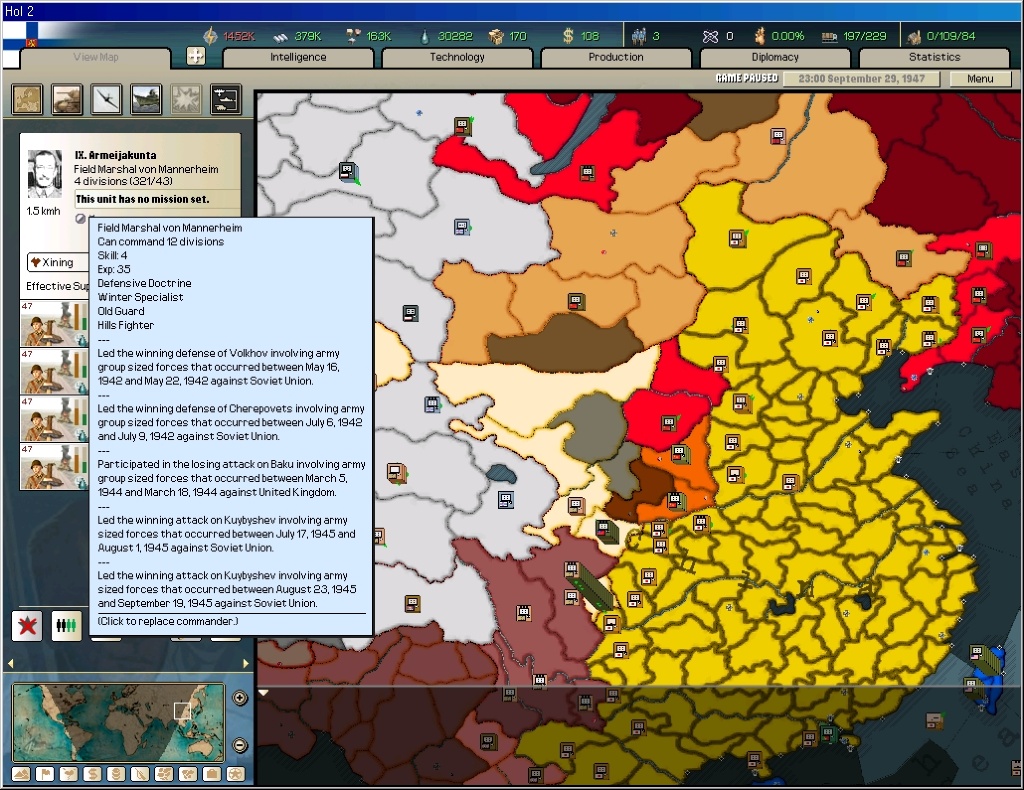The height and width of the screenshot is (790, 1024).
Task: Open the game Menu button
Action: 980,78
